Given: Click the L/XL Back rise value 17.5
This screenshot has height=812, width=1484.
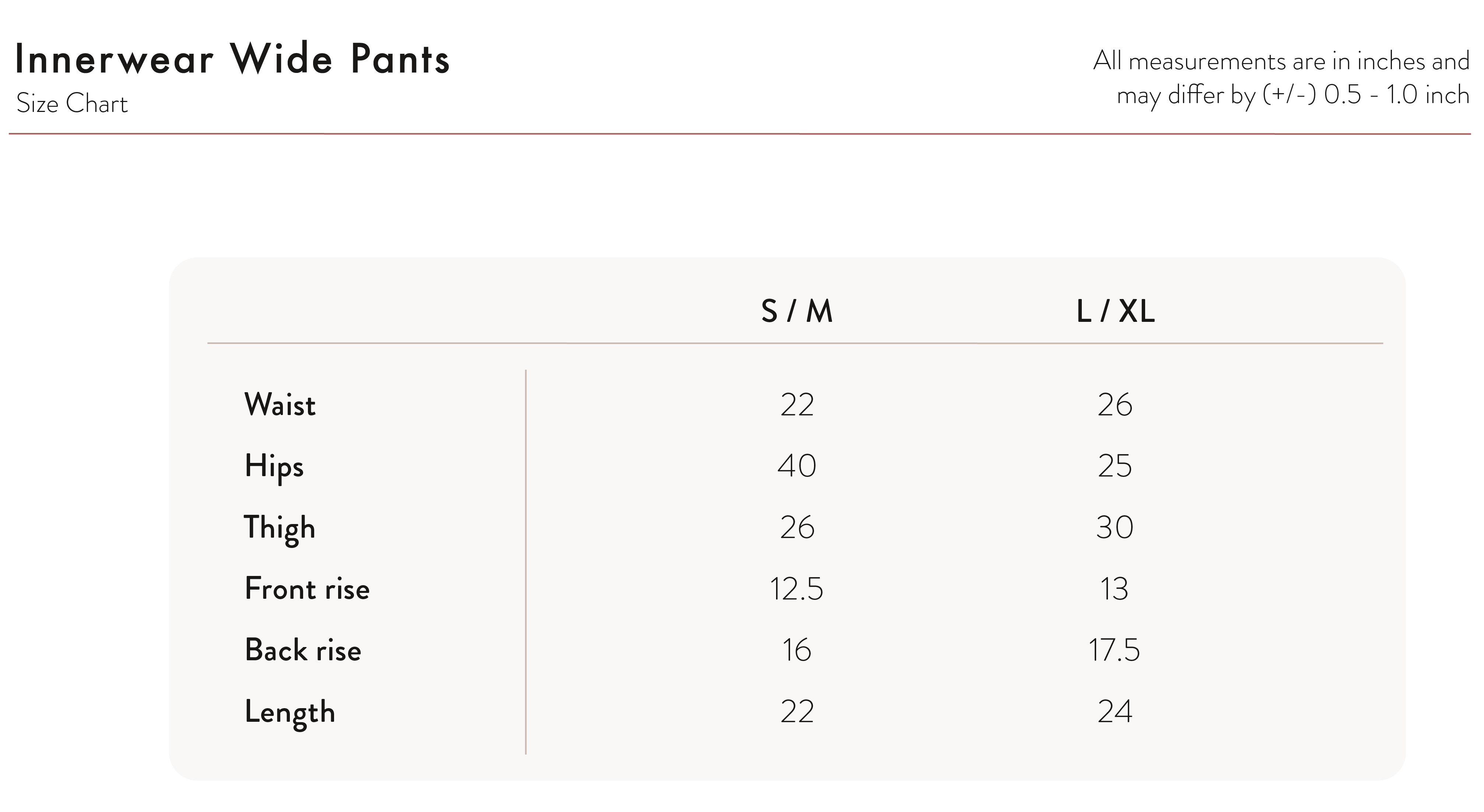Looking at the screenshot, I should (x=1114, y=650).
